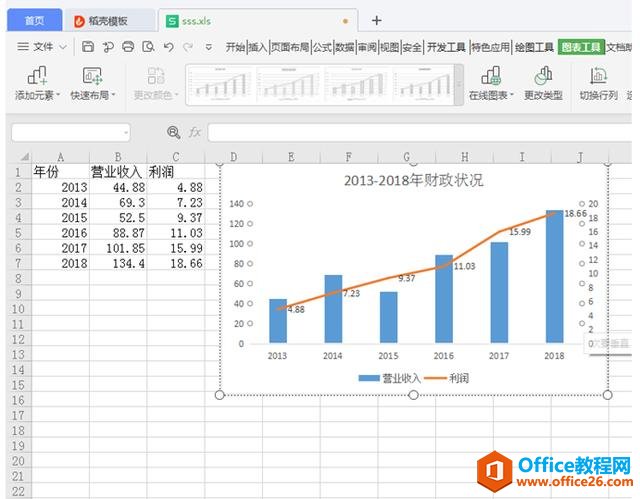The image size is (640, 499).
Task: Select the 图表工具 ribbon tab
Action: click(x=581, y=47)
